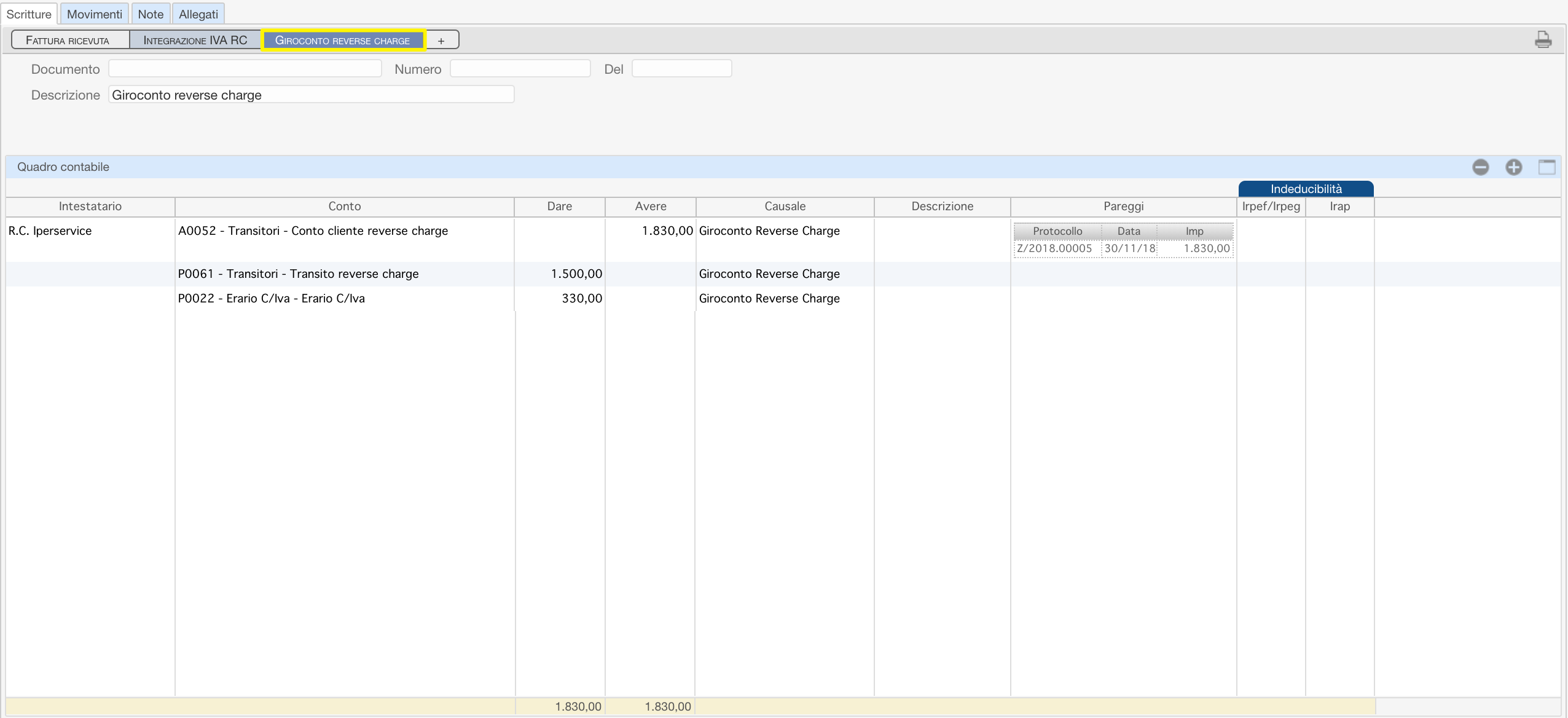The height and width of the screenshot is (718, 1568).
Task: Click the Descrizione column header
Action: 943,207
